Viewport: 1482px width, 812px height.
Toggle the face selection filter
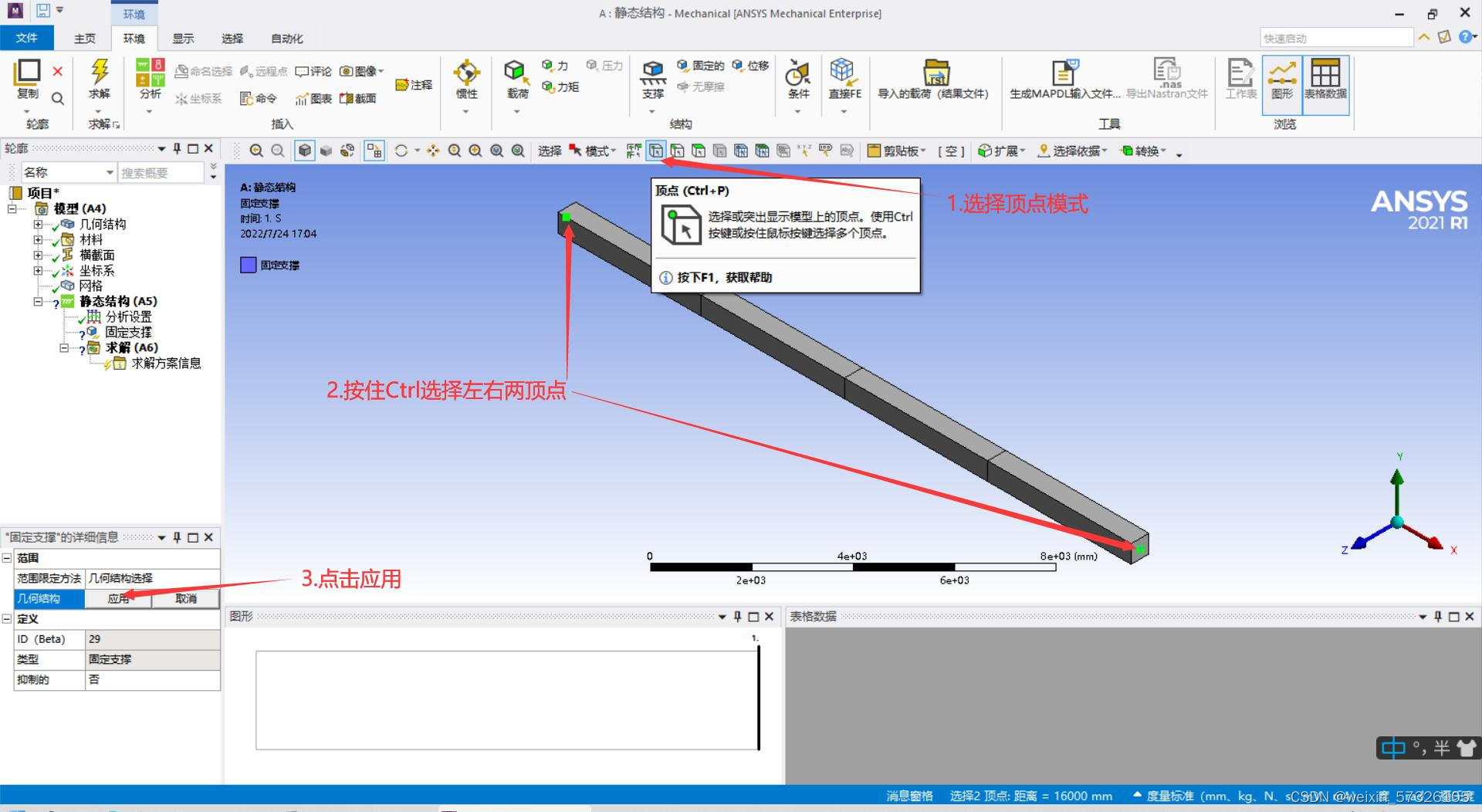coord(699,151)
